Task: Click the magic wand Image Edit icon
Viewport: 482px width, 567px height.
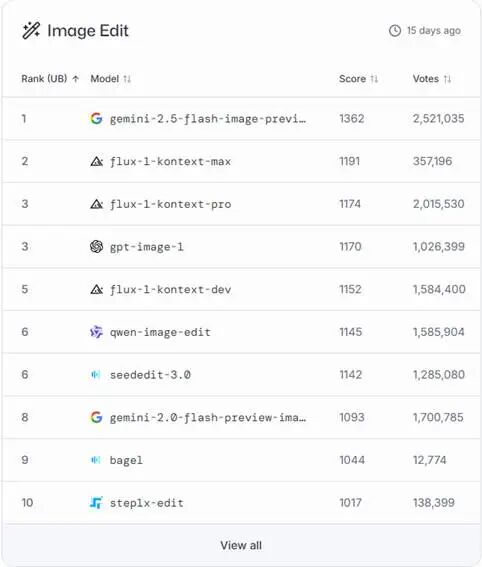Action: click(x=31, y=30)
